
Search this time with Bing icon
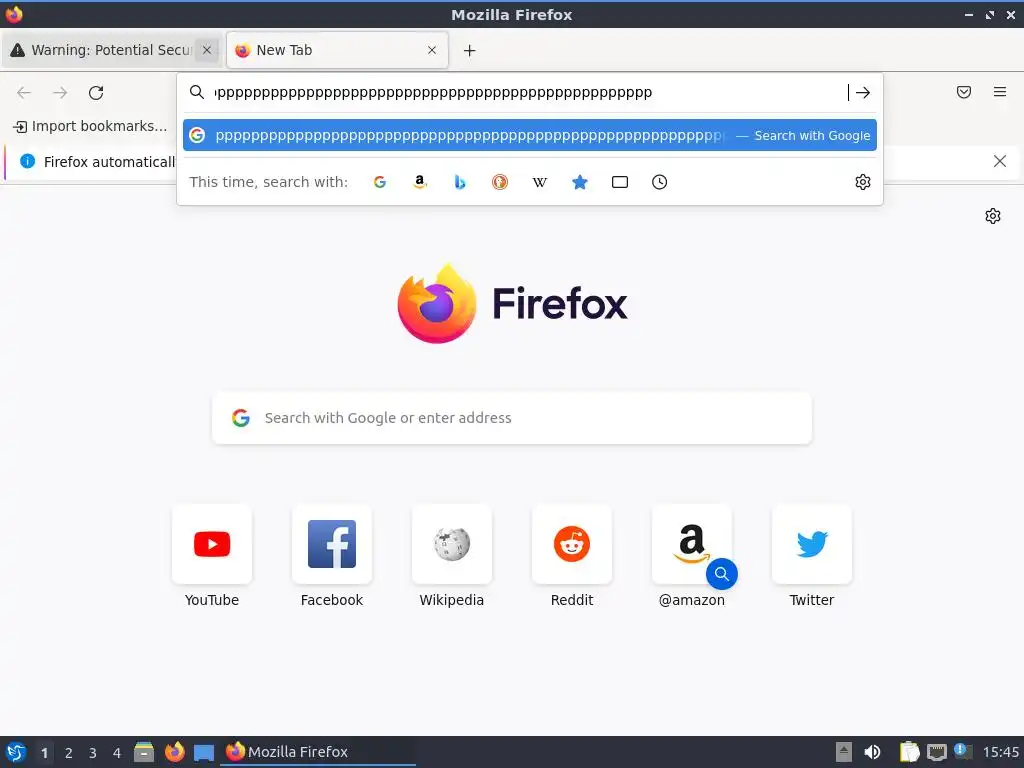(x=460, y=182)
